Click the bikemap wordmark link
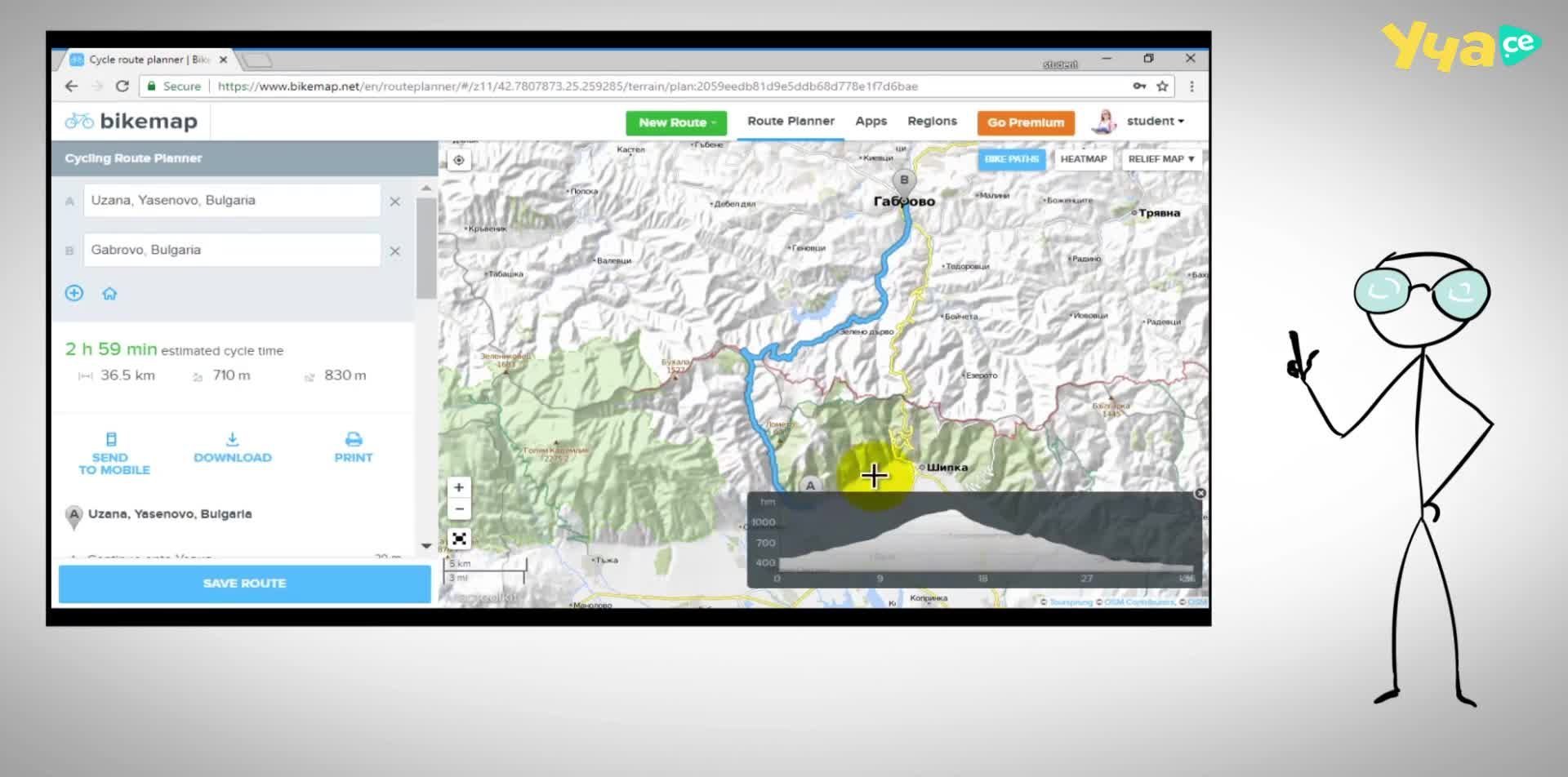The width and height of the screenshot is (1568, 777). pyautogui.click(x=149, y=122)
